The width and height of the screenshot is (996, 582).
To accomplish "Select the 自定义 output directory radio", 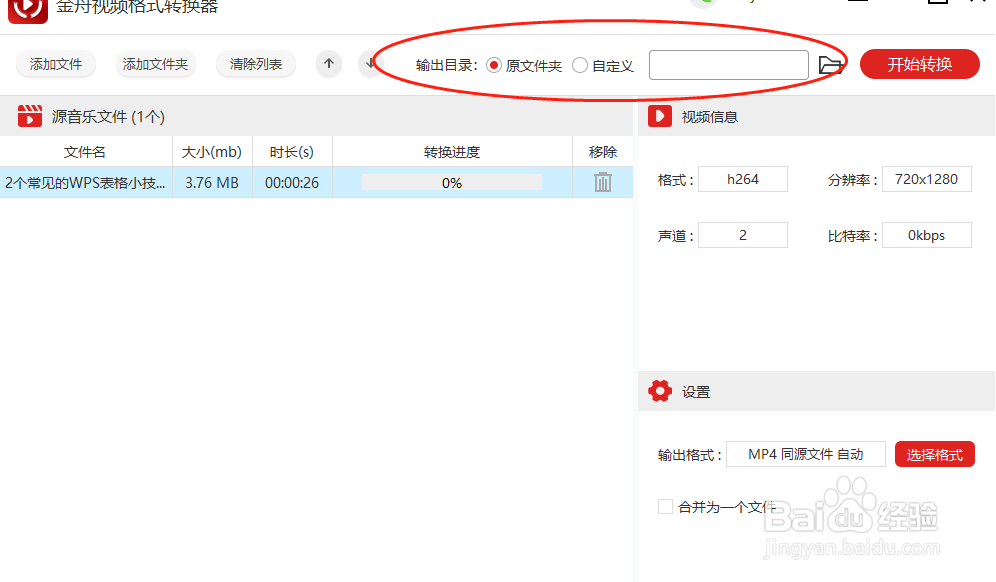I will click(x=580, y=64).
